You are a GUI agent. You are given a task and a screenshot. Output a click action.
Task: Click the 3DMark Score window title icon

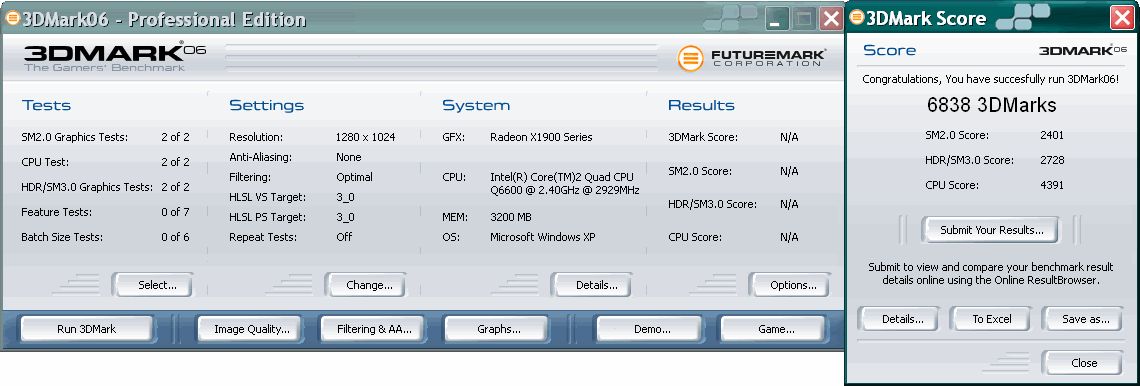[x=857, y=18]
